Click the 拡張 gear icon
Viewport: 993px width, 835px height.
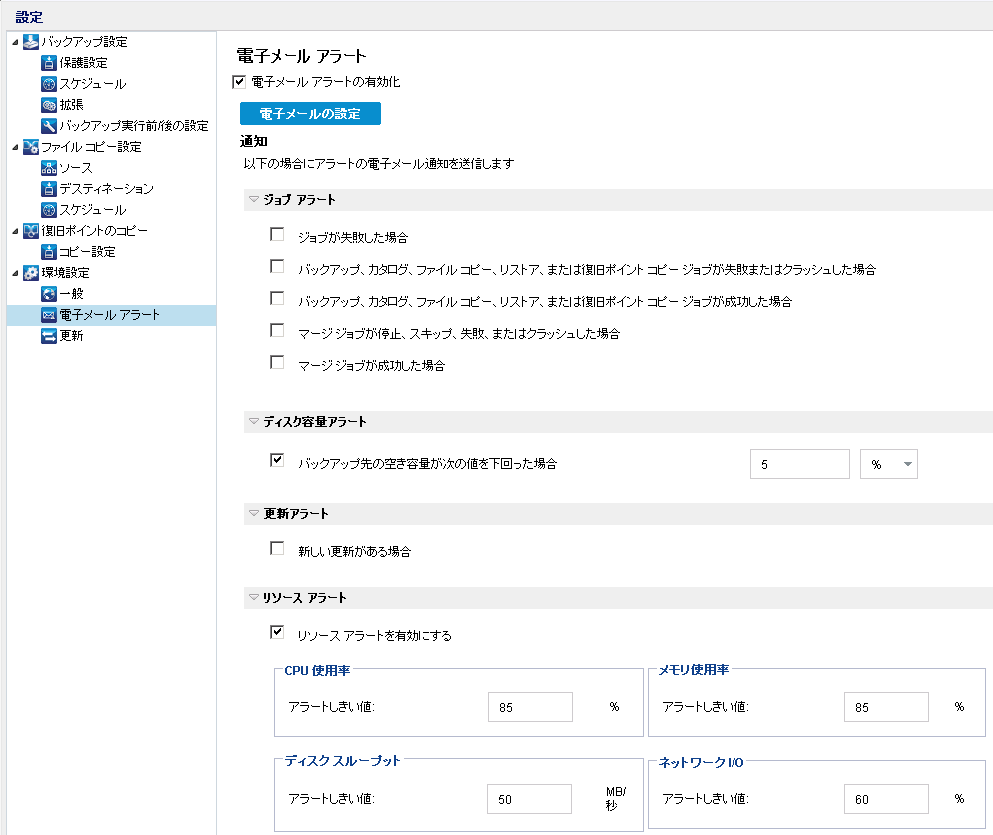pos(49,105)
